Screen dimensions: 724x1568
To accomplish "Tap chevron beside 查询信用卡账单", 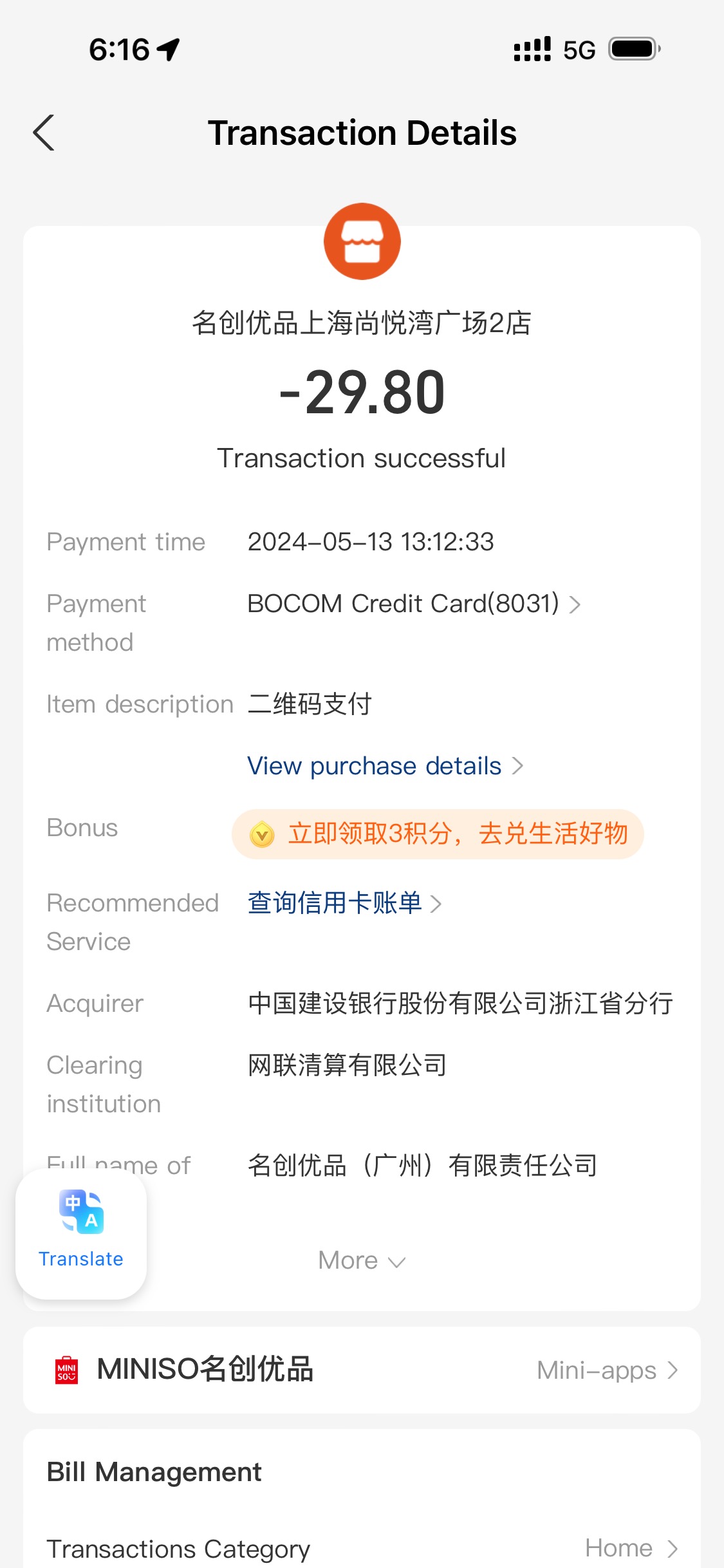I will tap(436, 904).
